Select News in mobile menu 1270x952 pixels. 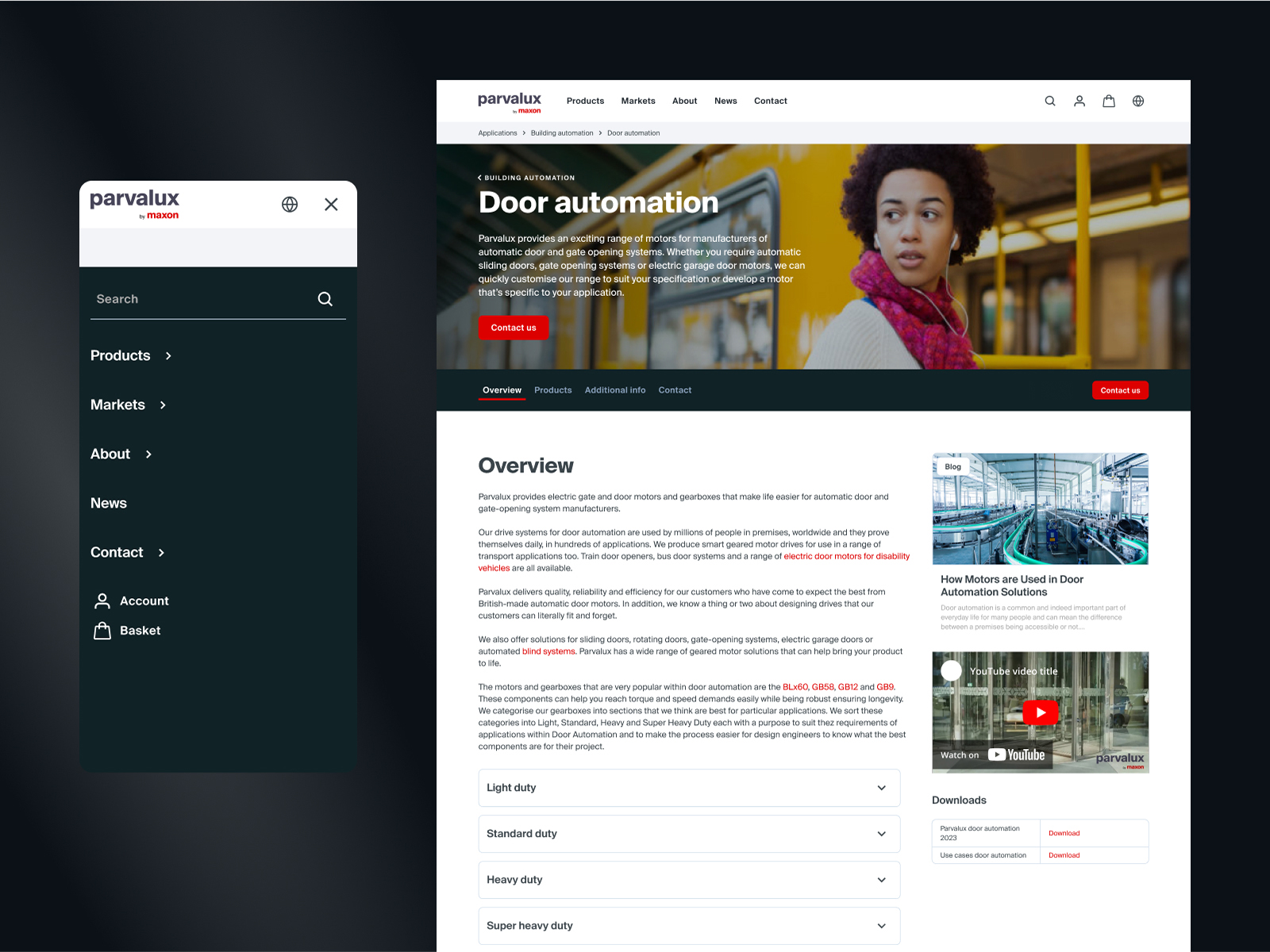109,504
